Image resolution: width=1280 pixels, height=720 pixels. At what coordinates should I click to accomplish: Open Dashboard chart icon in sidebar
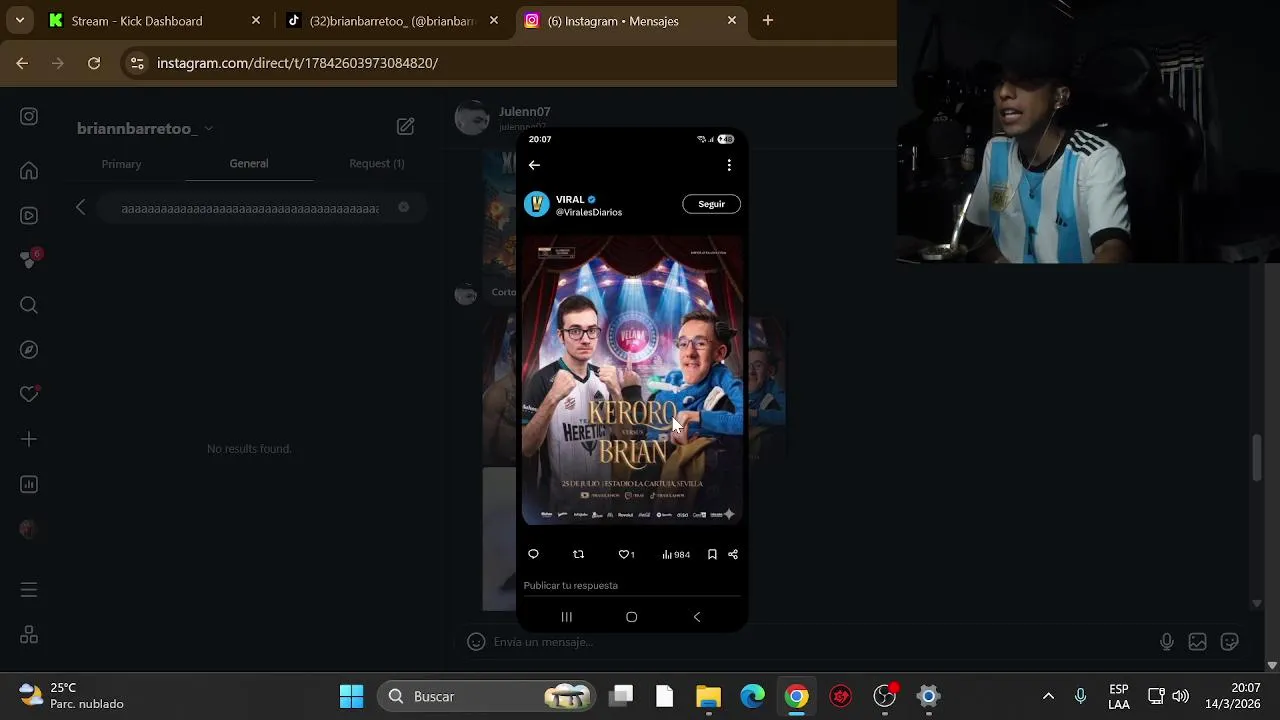pos(29,484)
